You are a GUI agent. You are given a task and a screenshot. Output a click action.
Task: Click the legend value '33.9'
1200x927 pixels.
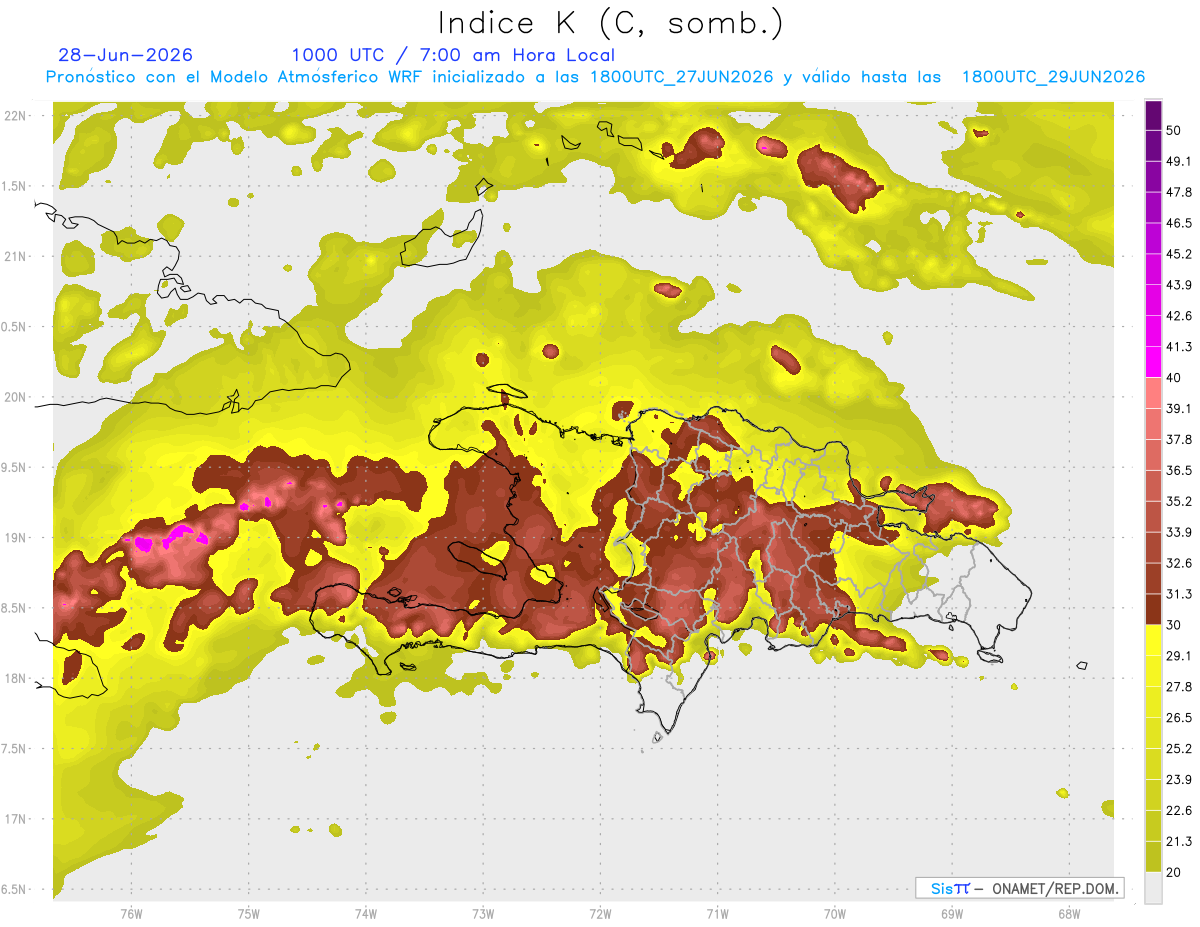pyautogui.click(x=1179, y=532)
